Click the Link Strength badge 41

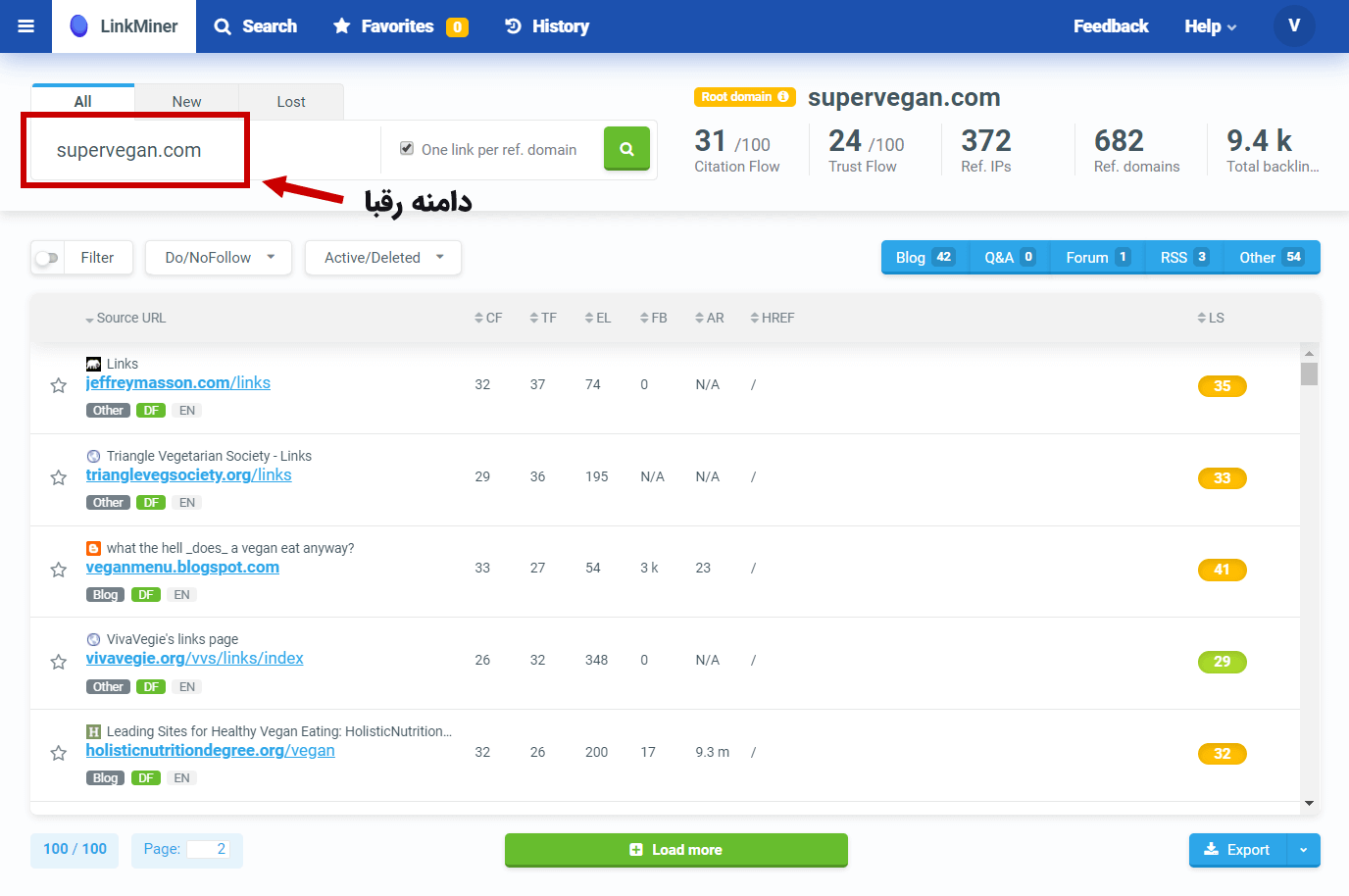pyautogui.click(x=1222, y=570)
